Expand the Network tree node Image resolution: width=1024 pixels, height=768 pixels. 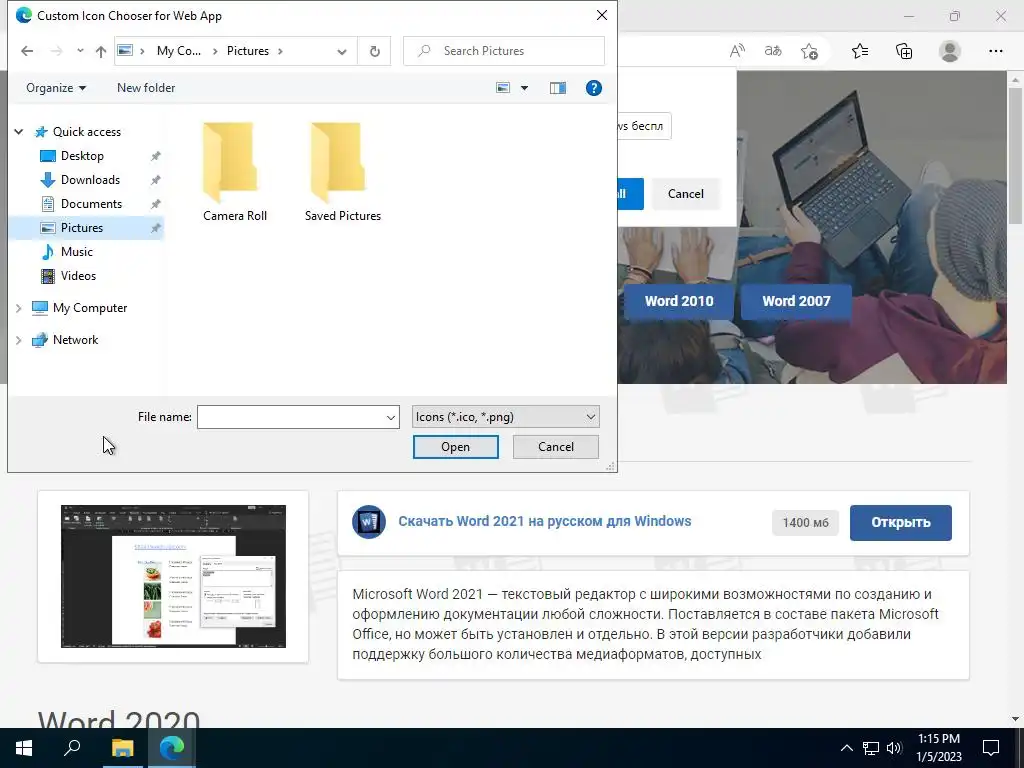click(19, 340)
